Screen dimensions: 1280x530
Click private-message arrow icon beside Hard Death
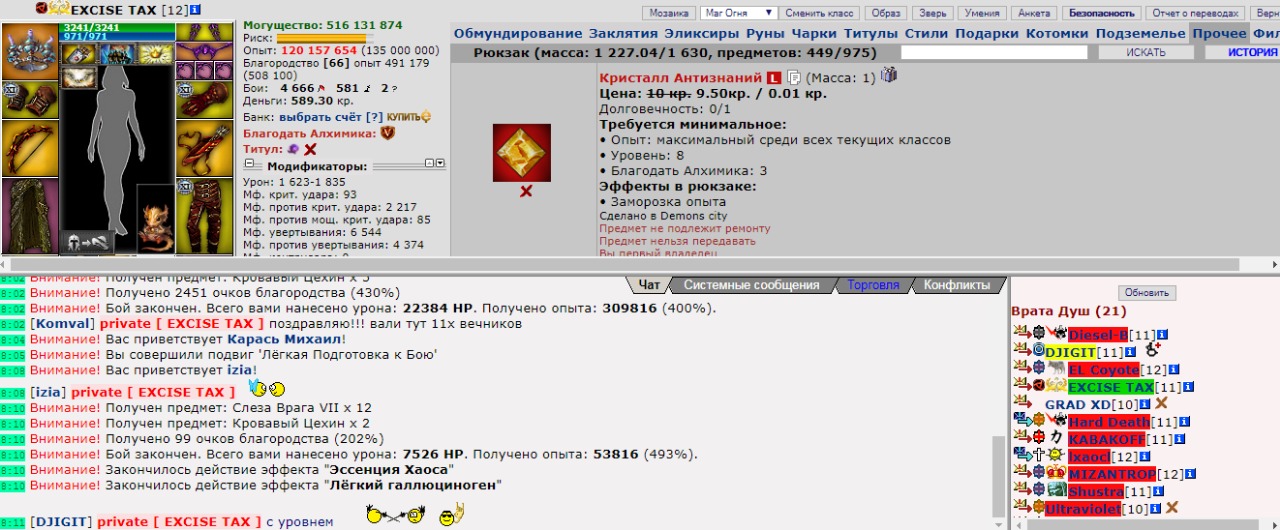pos(1022,421)
